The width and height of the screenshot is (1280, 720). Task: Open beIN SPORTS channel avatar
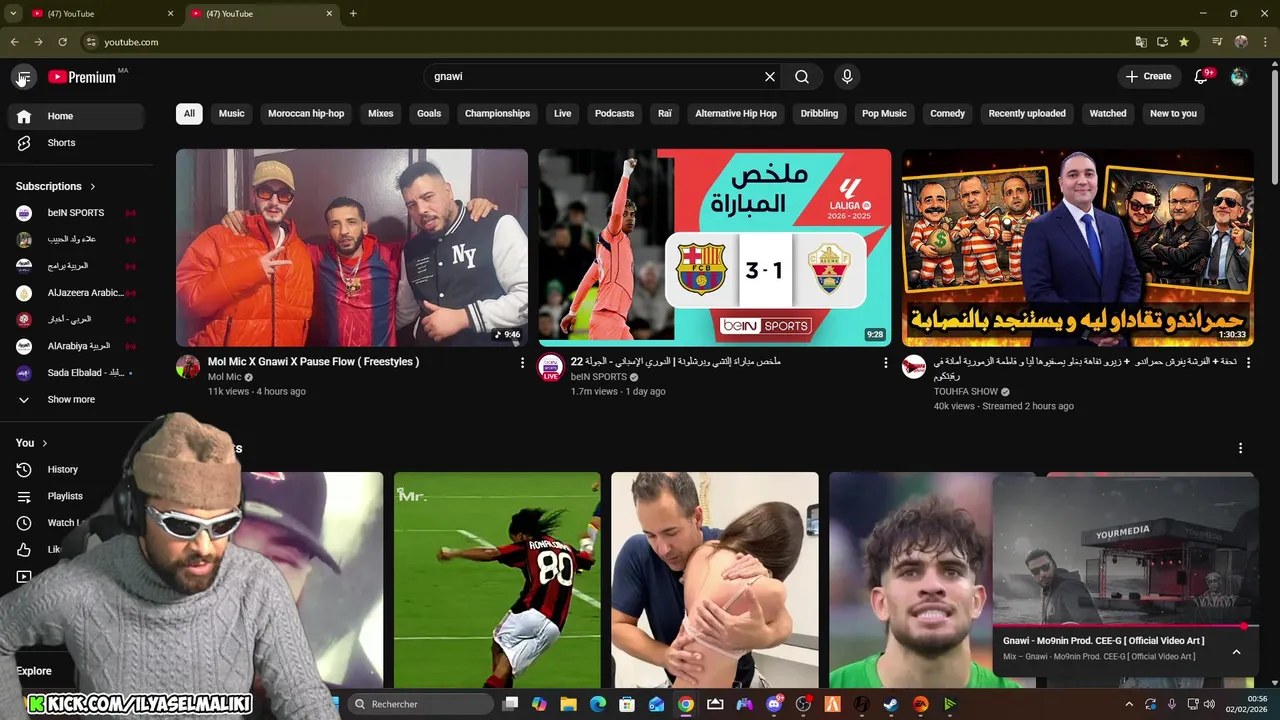coord(551,367)
